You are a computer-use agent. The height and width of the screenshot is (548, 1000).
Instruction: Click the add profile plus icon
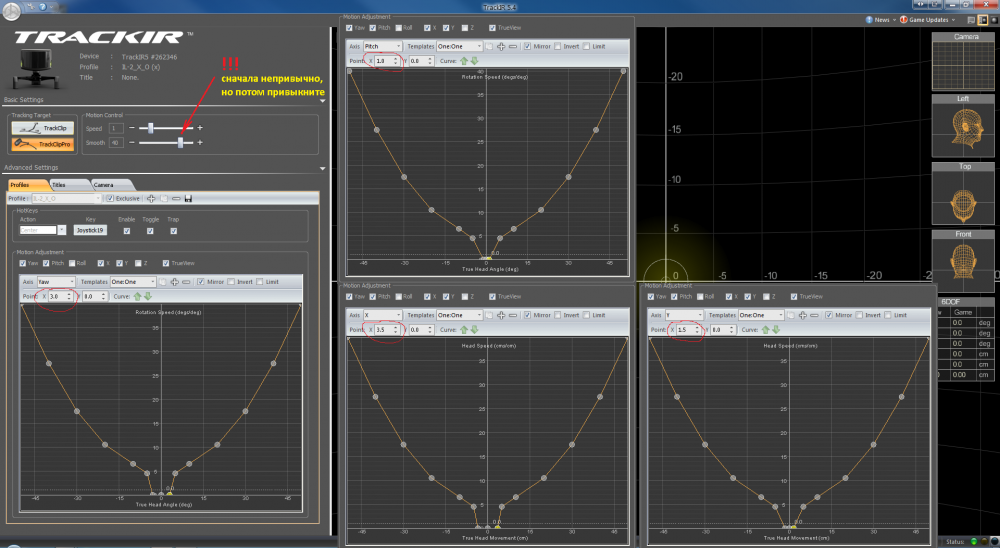(151, 198)
